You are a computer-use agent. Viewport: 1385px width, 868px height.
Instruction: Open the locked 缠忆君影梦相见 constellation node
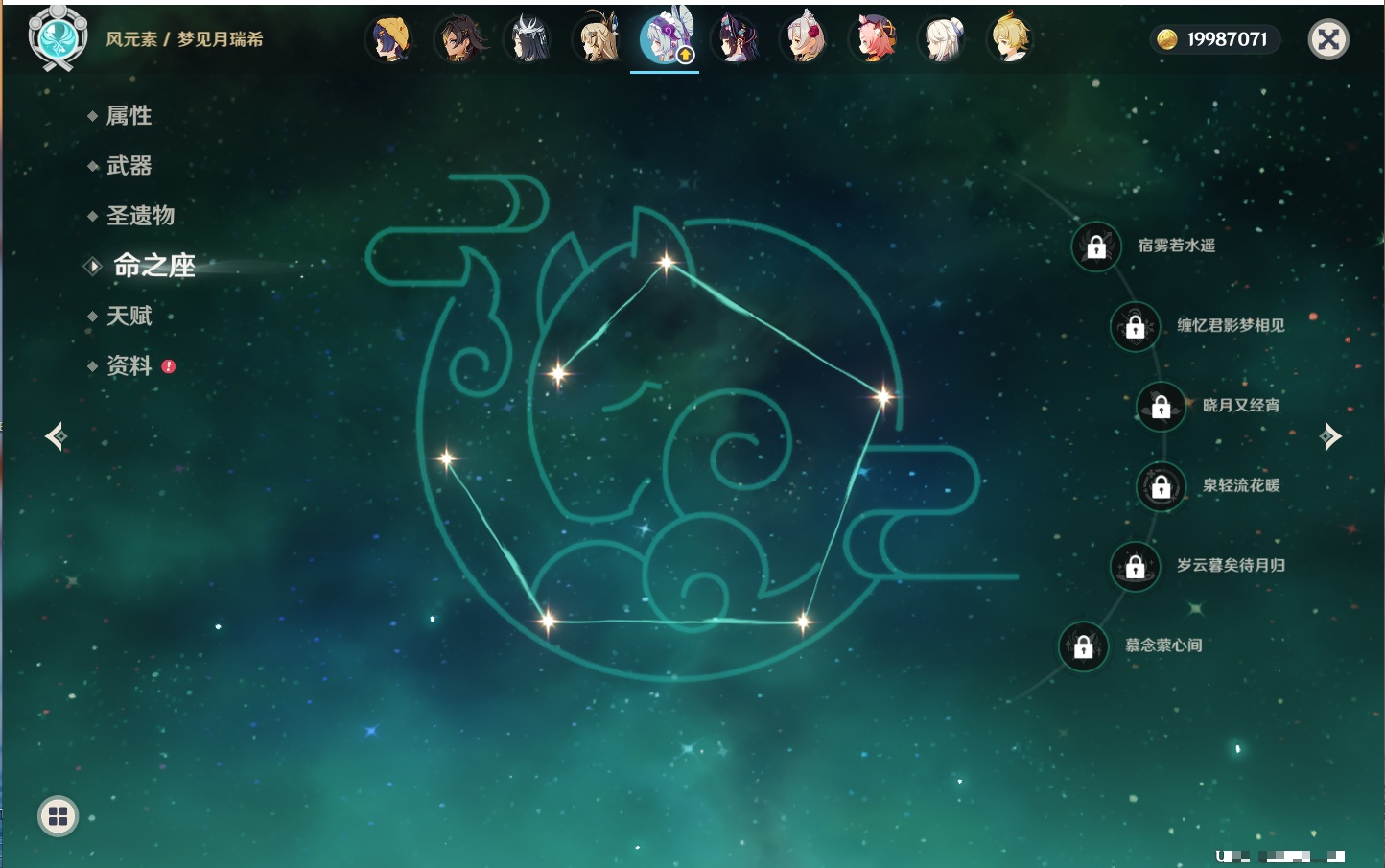pos(1136,326)
